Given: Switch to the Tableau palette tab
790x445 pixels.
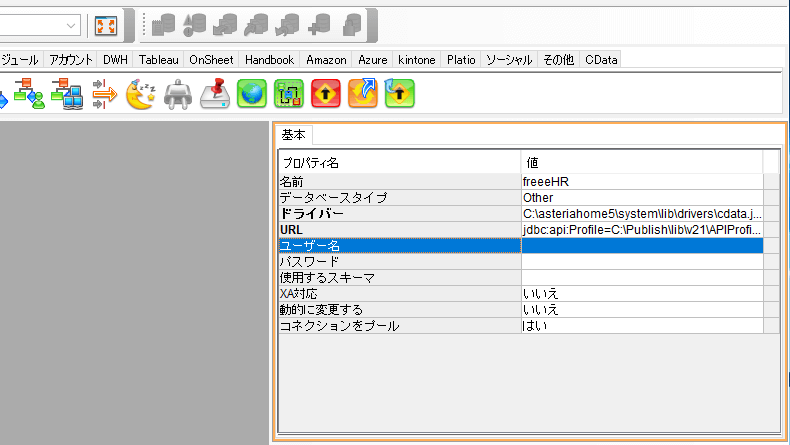Looking at the screenshot, I should pyautogui.click(x=159, y=60).
